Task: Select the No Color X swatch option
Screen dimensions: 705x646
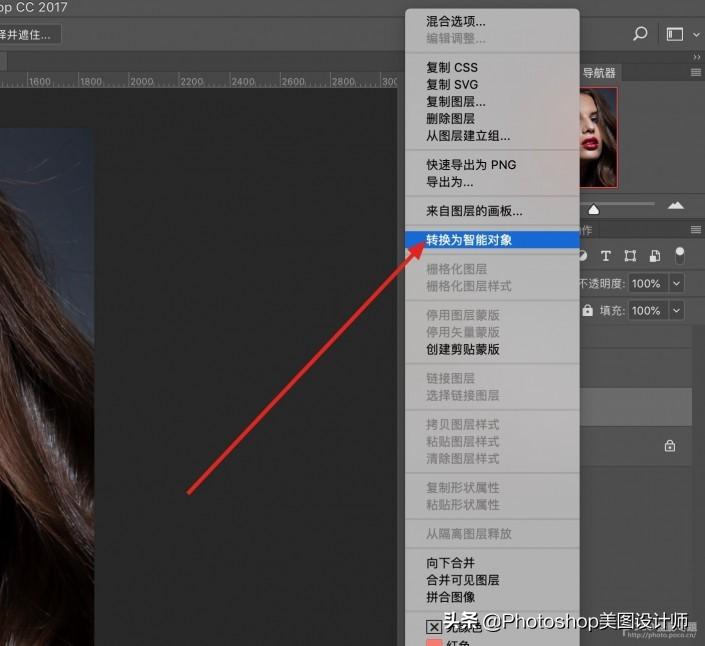Action: tap(434, 627)
